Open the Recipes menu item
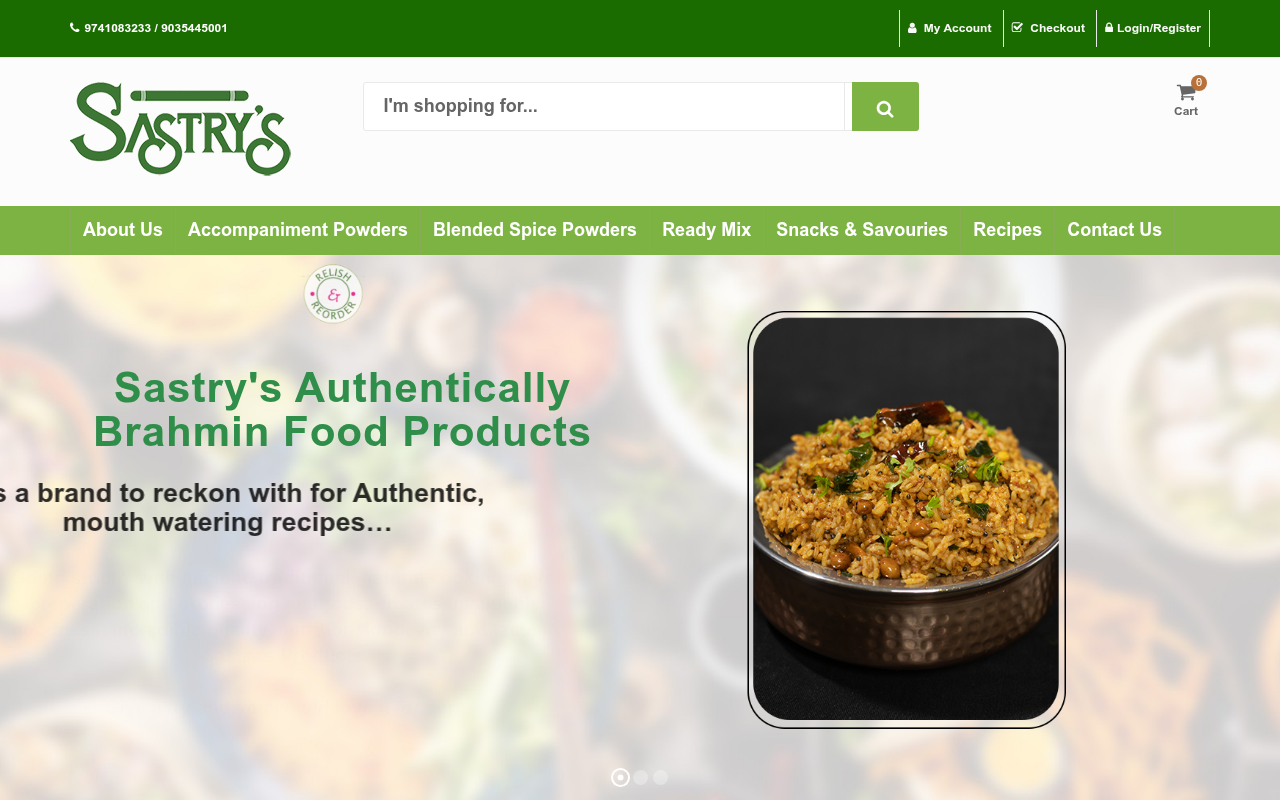1280x800 pixels. [1007, 230]
